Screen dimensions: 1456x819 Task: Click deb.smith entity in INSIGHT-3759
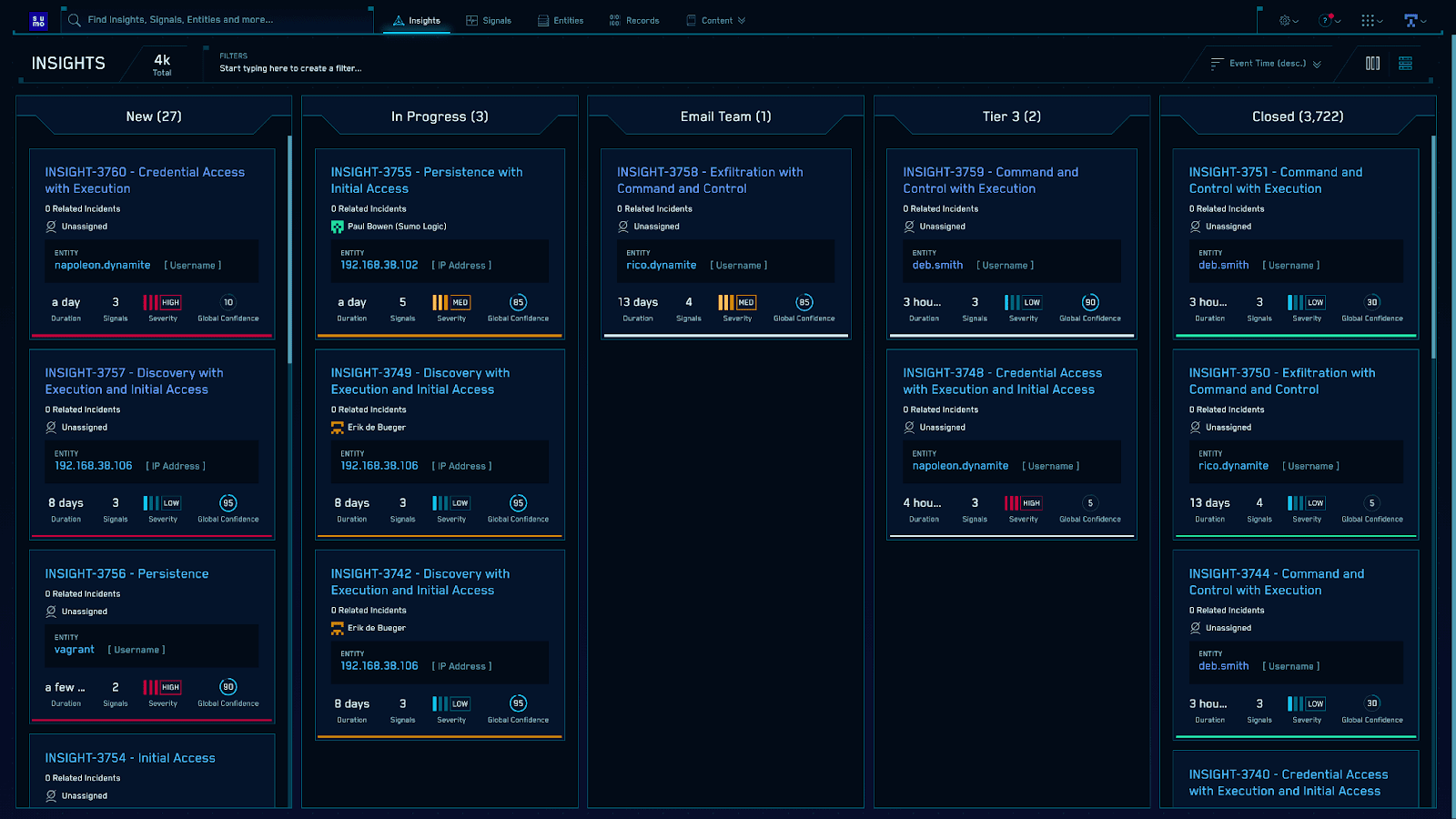[x=937, y=266]
